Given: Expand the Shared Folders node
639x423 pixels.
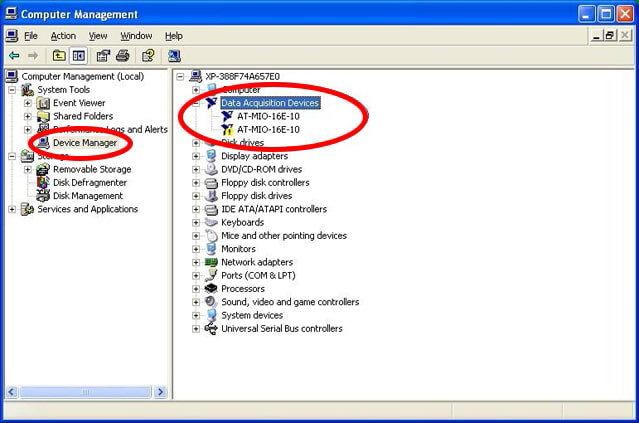Looking at the screenshot, I should point(28,117).
